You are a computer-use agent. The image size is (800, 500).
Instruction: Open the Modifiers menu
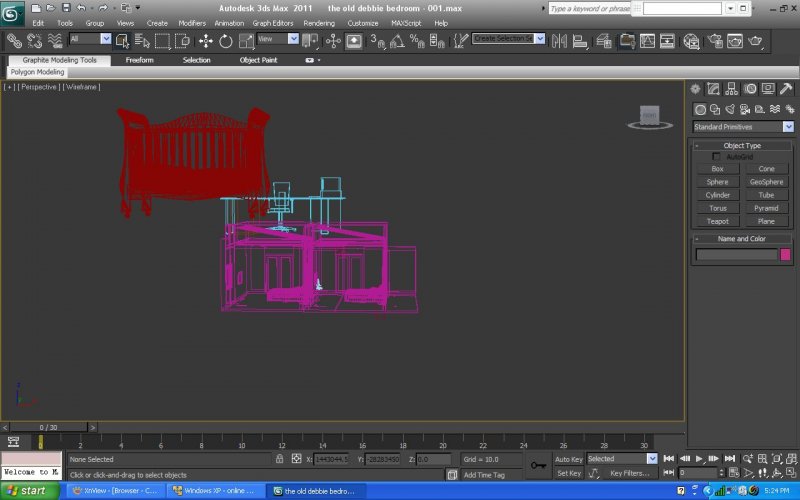192,22
